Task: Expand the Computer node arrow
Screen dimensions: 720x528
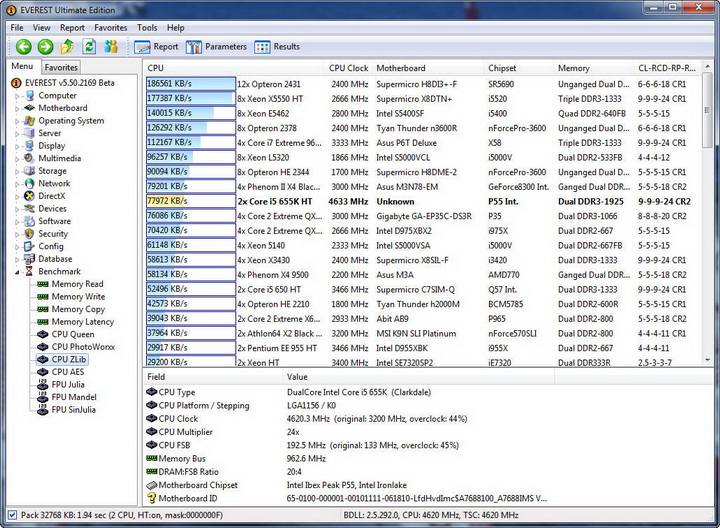Action: pyautogui.click(x=17, y=96)
